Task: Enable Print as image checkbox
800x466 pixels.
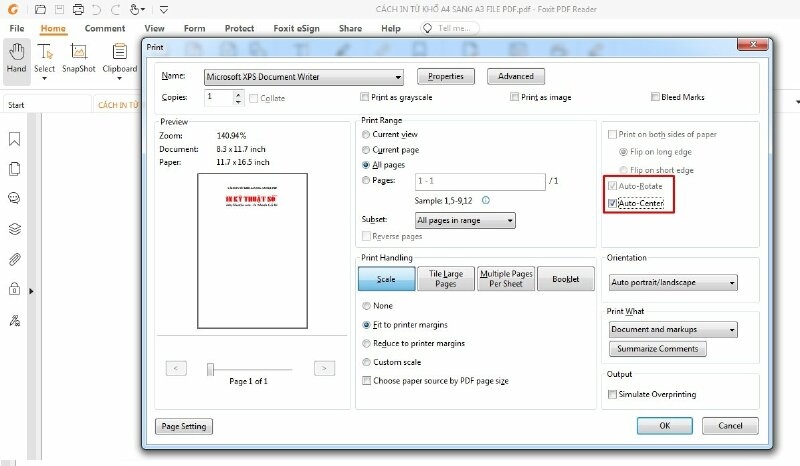Action: 514,96
